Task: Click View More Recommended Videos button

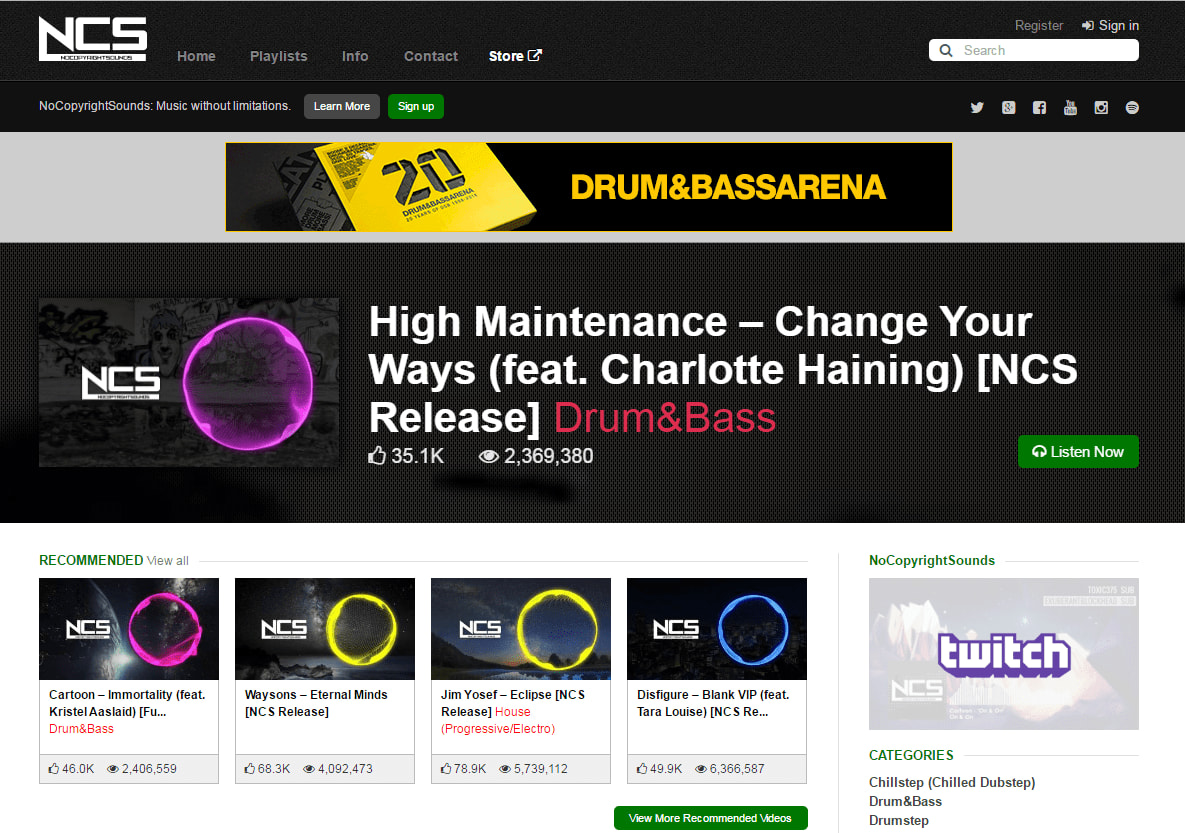Action: click(710, 818)
